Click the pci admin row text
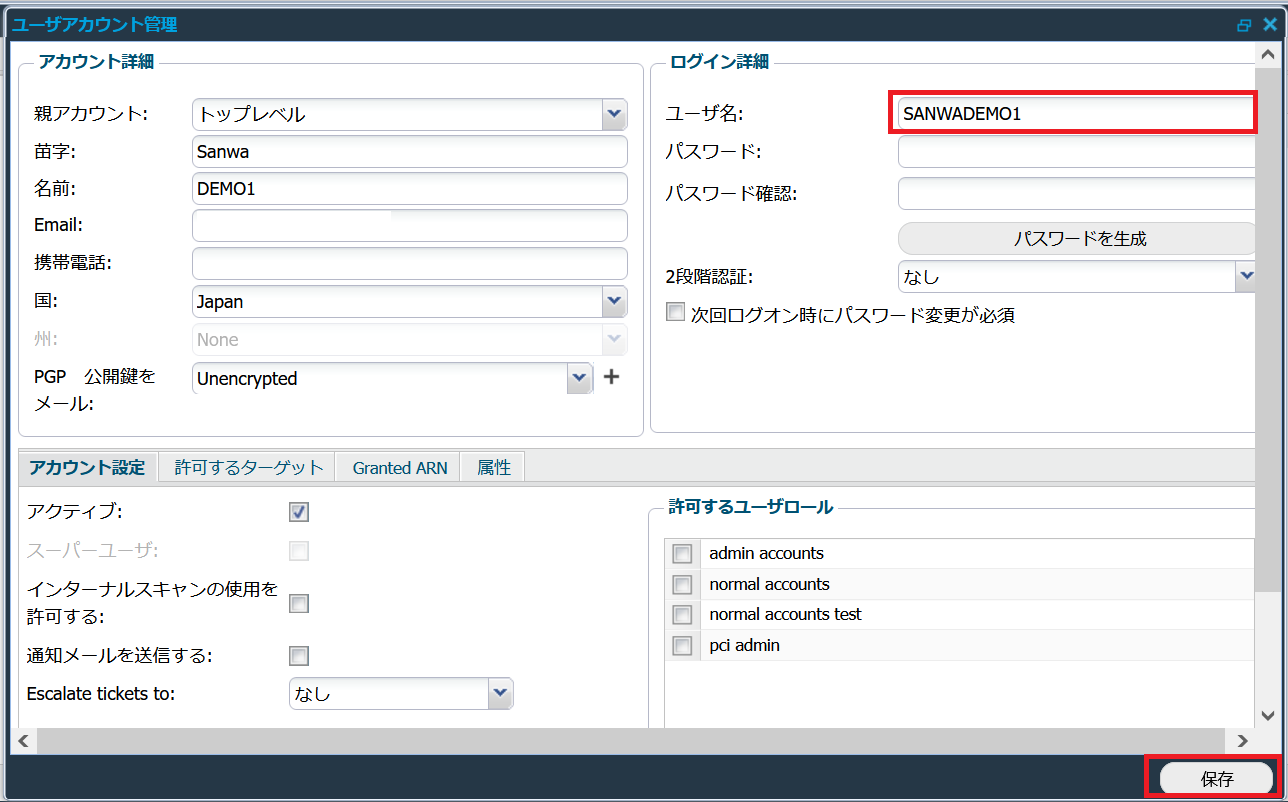The height and width of the screenshot is (802, 1288). coord(744,645)
